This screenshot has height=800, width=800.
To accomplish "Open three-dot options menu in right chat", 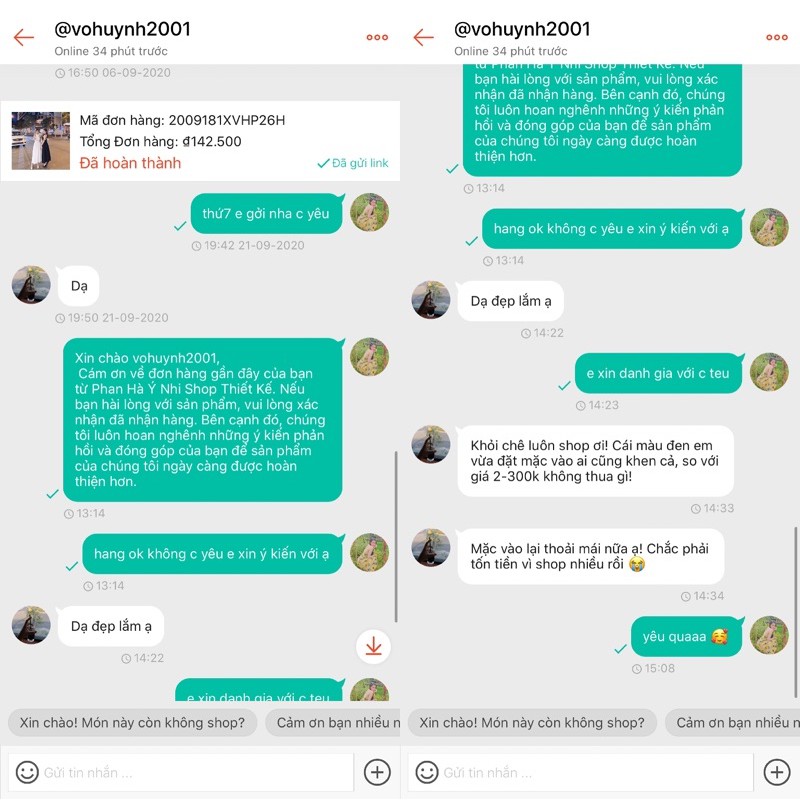I will tap(777, 37).
